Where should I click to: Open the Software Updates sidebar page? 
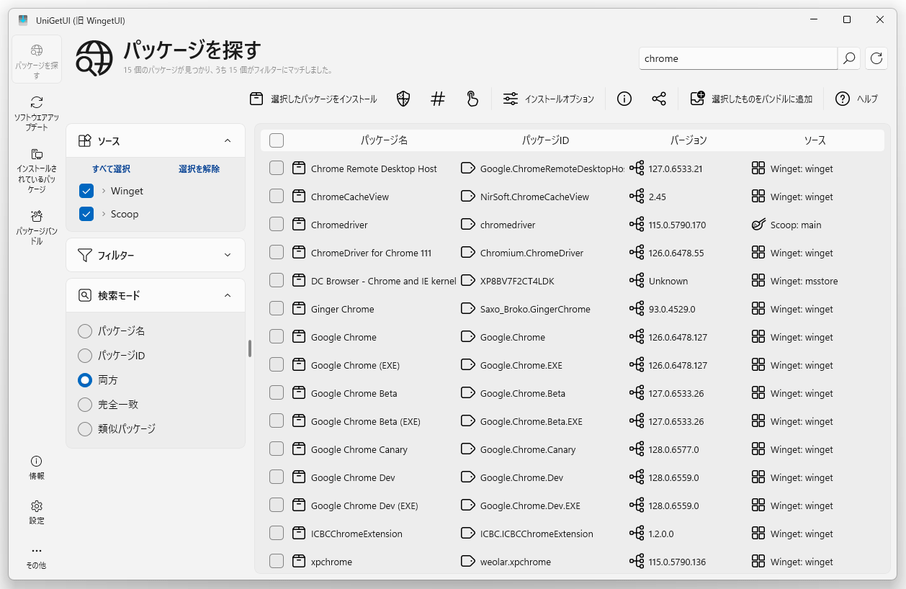[x=36, y=113]
